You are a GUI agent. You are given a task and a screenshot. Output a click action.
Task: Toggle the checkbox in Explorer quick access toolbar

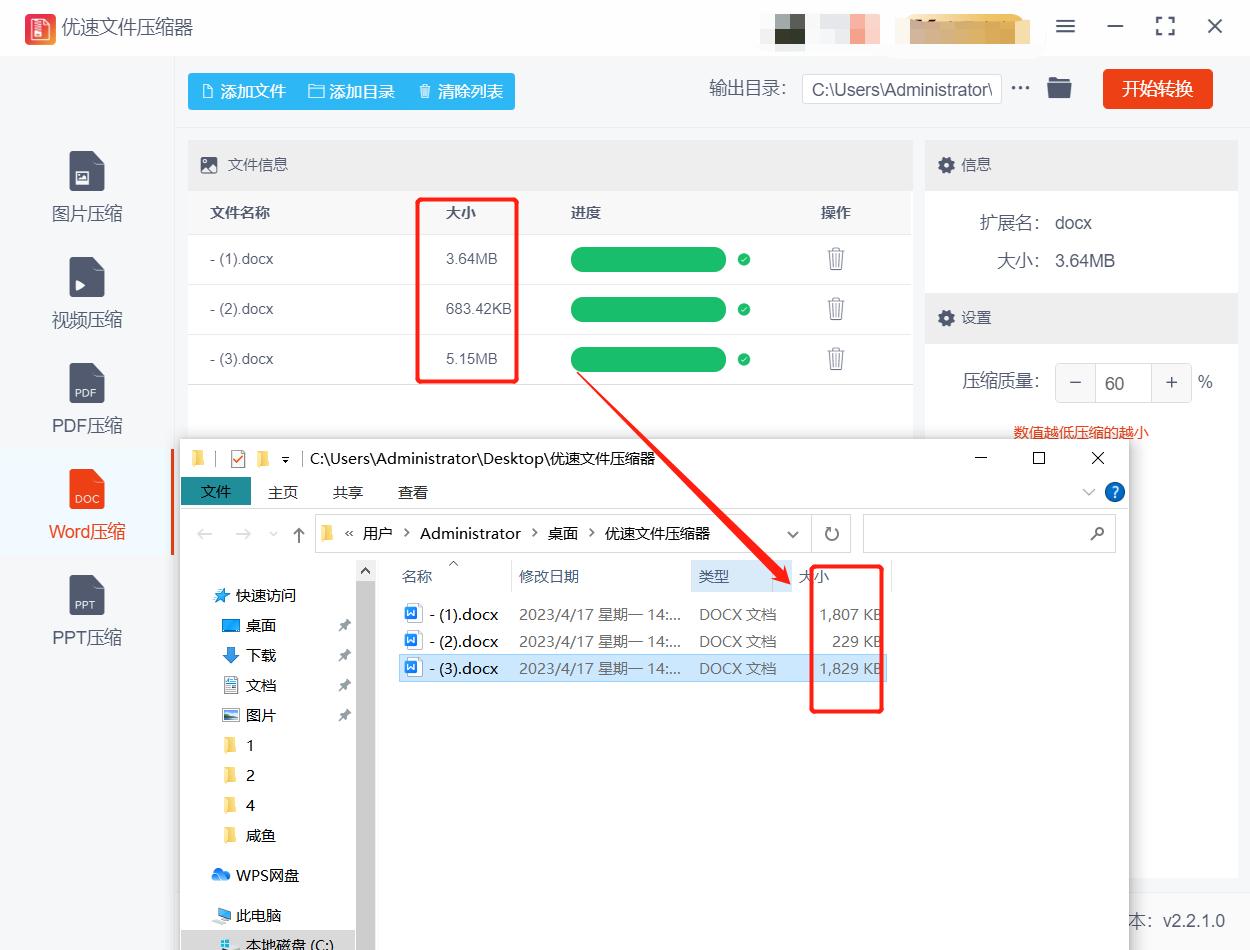238,458
